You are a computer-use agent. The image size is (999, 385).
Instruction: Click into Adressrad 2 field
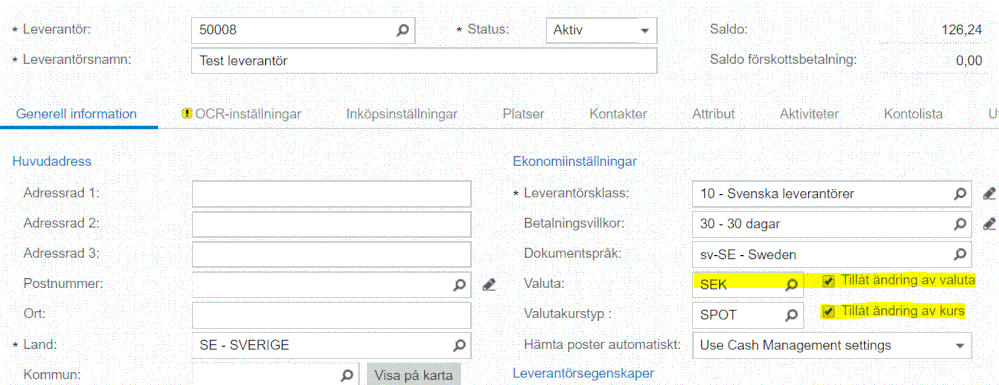(x=331, y=224)
